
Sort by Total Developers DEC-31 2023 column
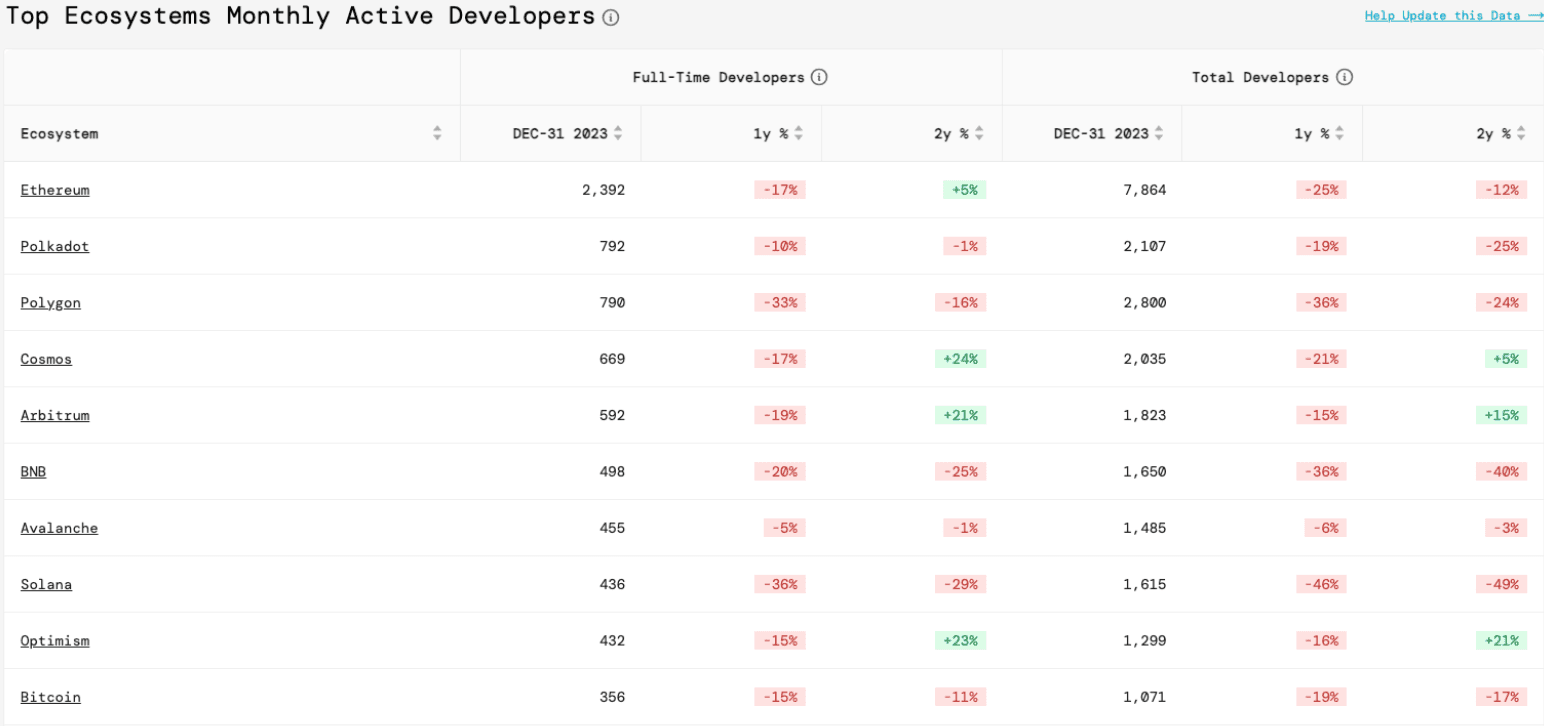point(1159,133)
